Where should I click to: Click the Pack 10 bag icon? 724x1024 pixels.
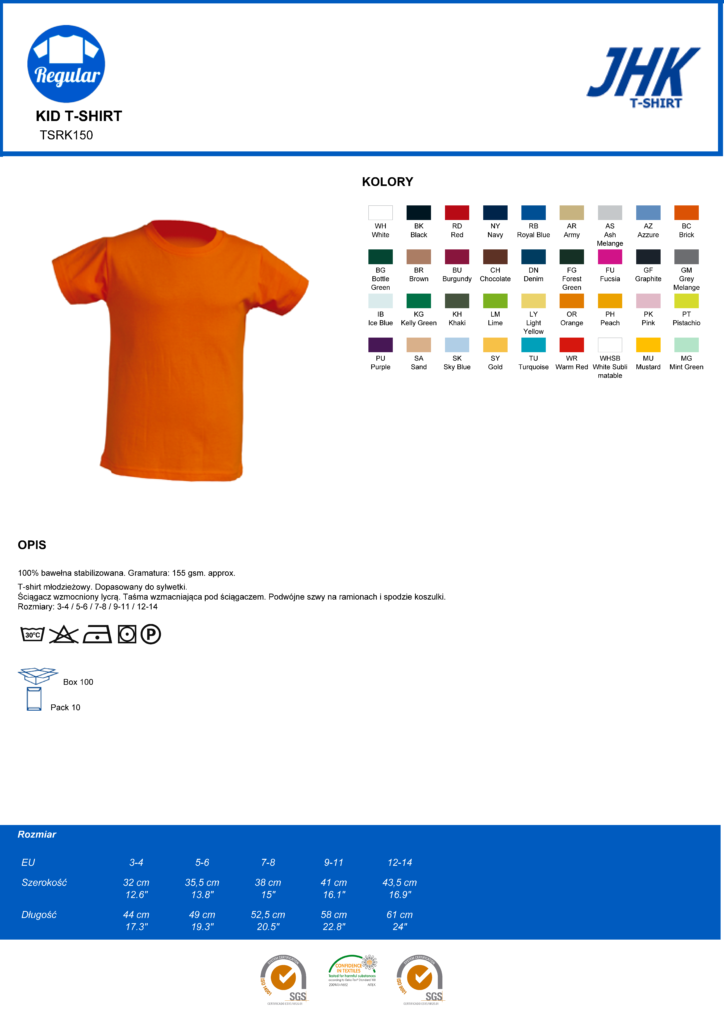point(34,699)
